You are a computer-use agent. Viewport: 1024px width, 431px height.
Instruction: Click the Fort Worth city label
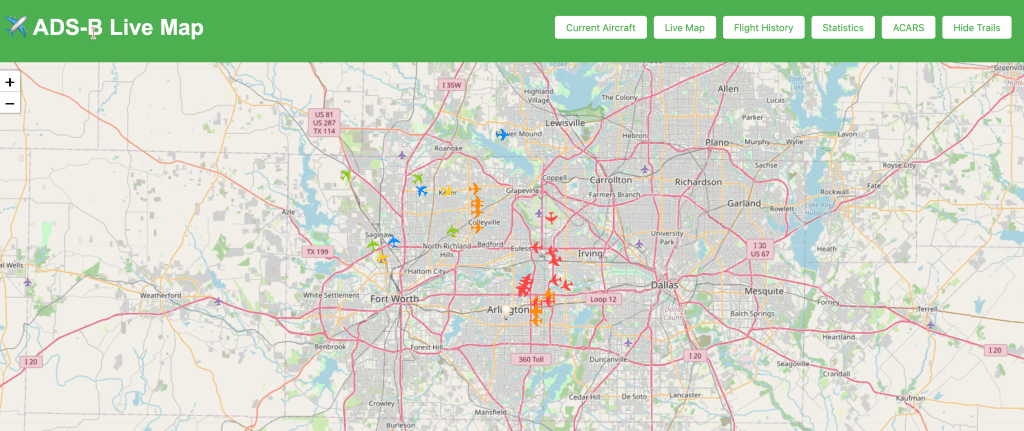click(x=394, y=298)
